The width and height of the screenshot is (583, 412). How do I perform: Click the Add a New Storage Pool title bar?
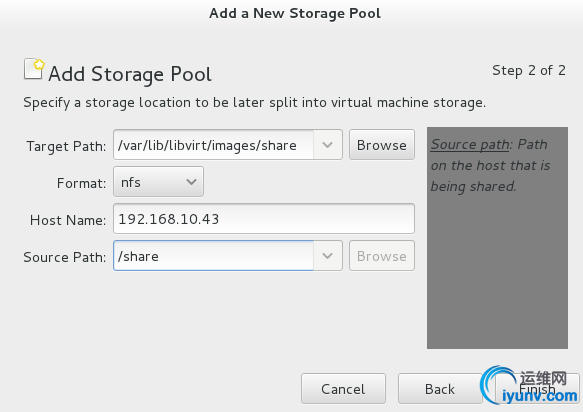pos(295,13)
